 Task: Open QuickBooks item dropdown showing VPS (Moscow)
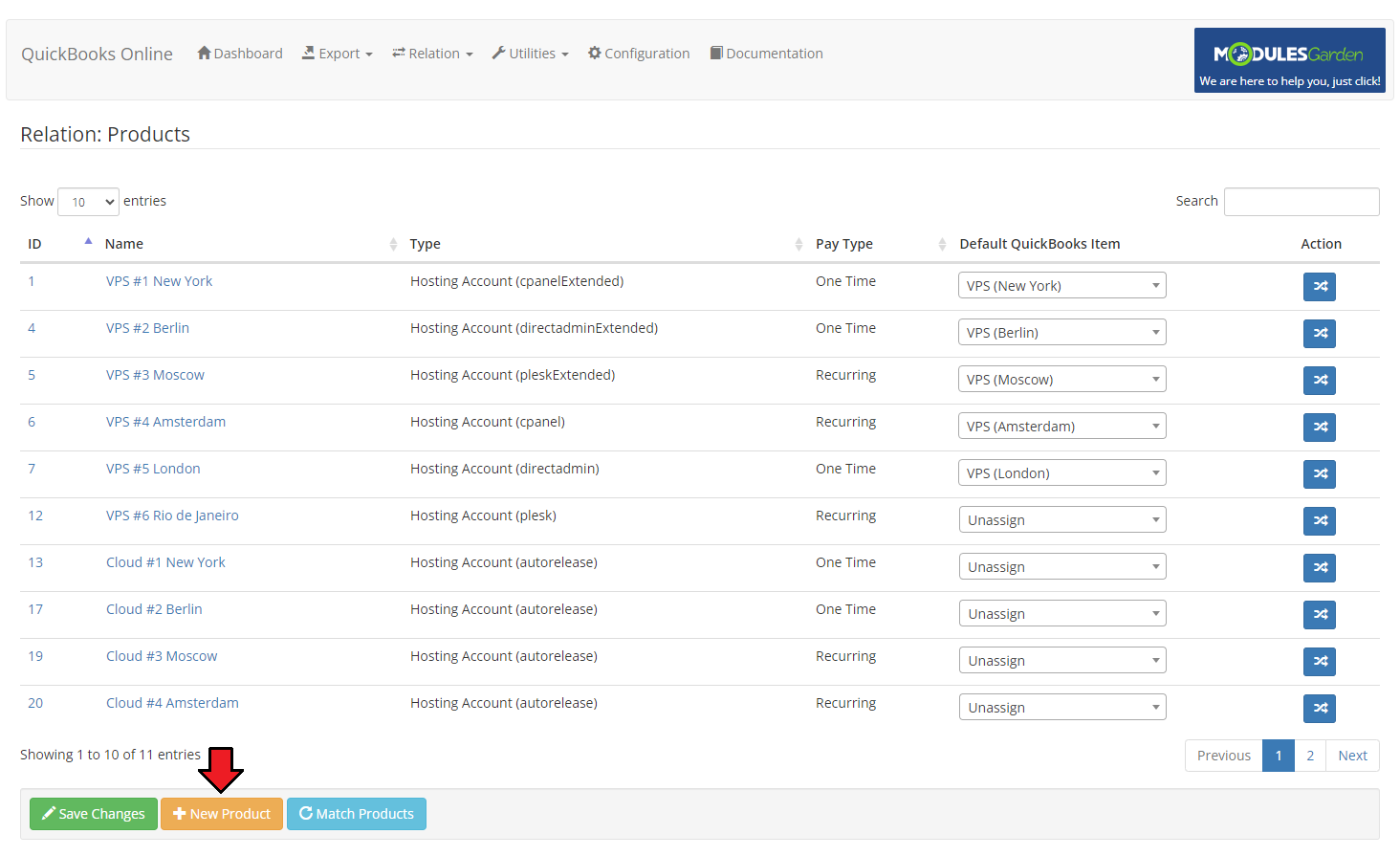coord(1061,379)
